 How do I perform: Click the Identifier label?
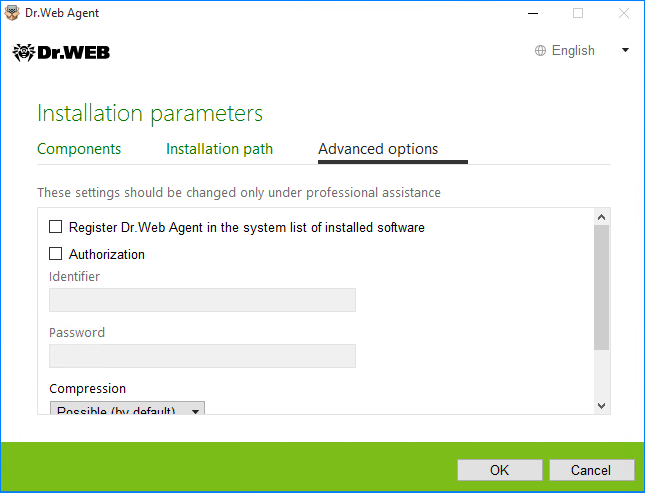[x=74, y=277]
